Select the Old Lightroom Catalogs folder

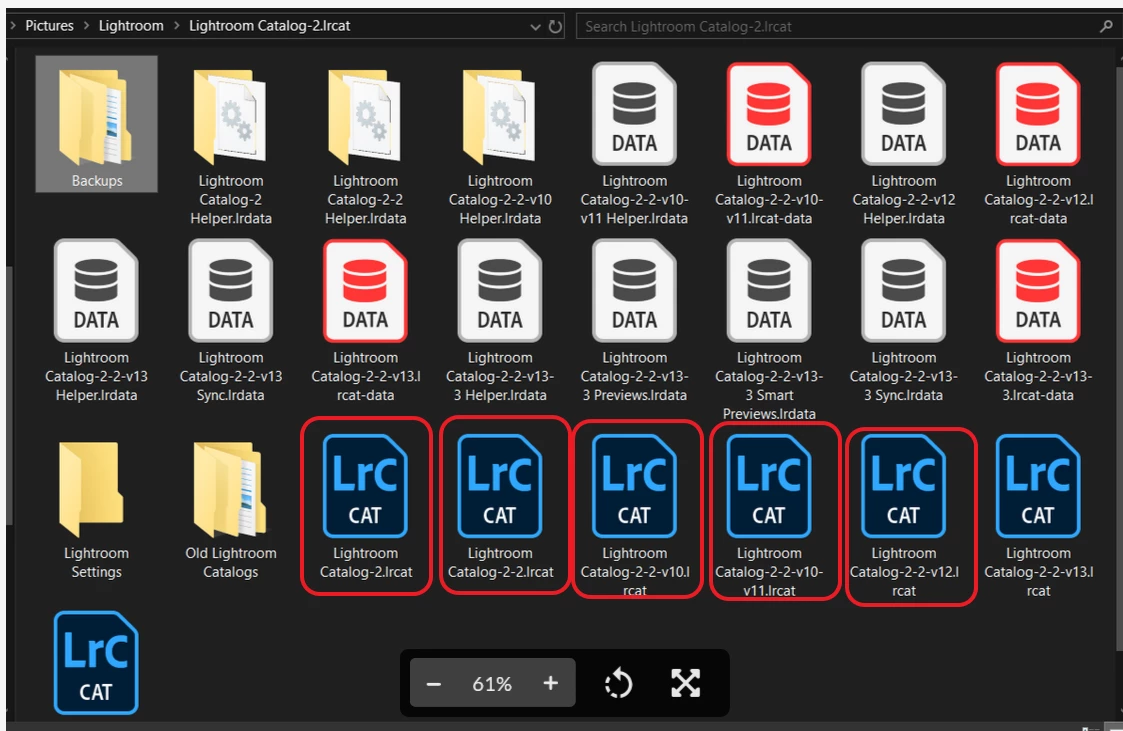coord(231,510)
